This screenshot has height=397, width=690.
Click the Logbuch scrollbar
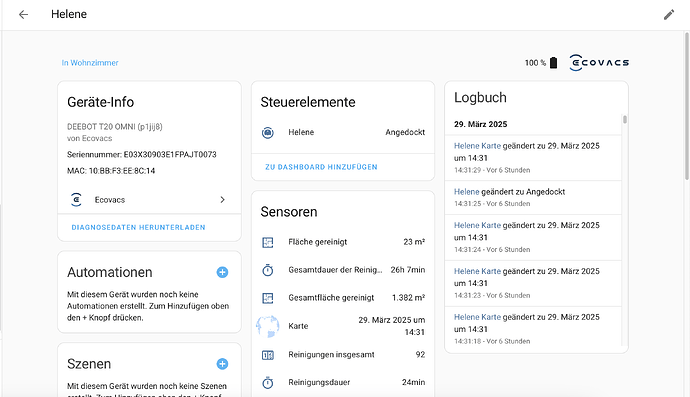[x=625, y=120]
